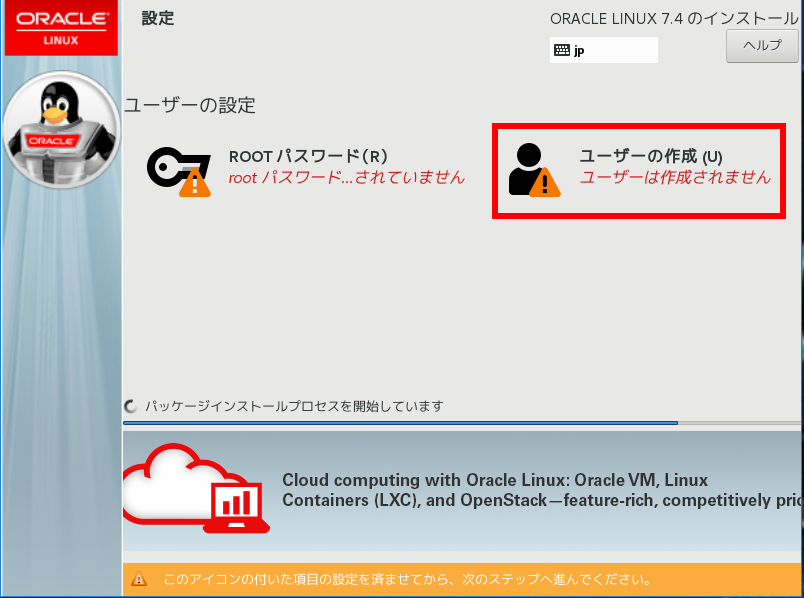This screenshot has width=804, height=598.
Task: Click the ユーザーの設定 section heading
Action: coord(190,105)
